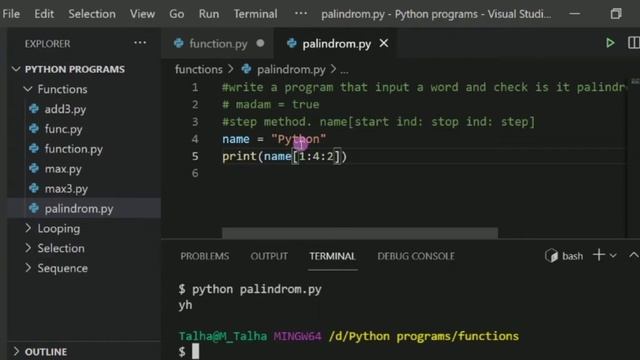
Task: Click line number 1 in the gutter
Action: 195,87
